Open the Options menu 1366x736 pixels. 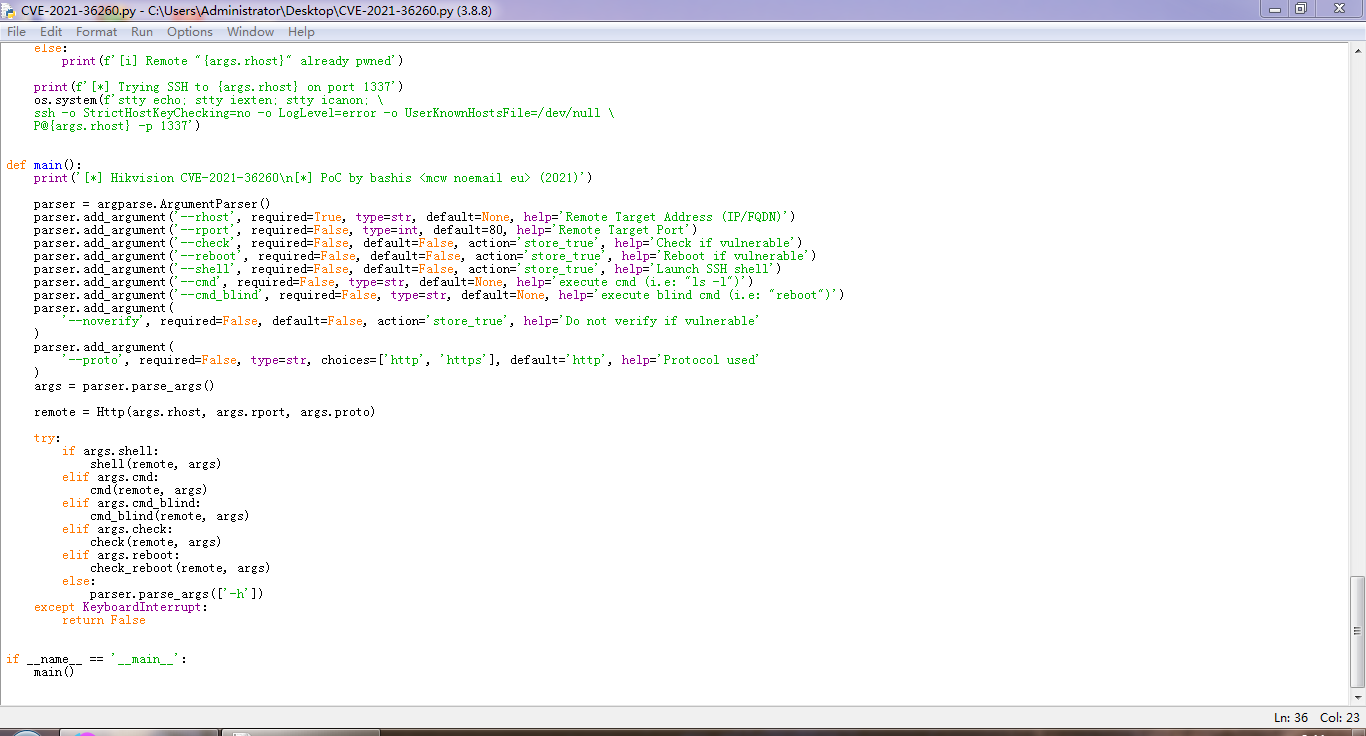pos(190,32)
